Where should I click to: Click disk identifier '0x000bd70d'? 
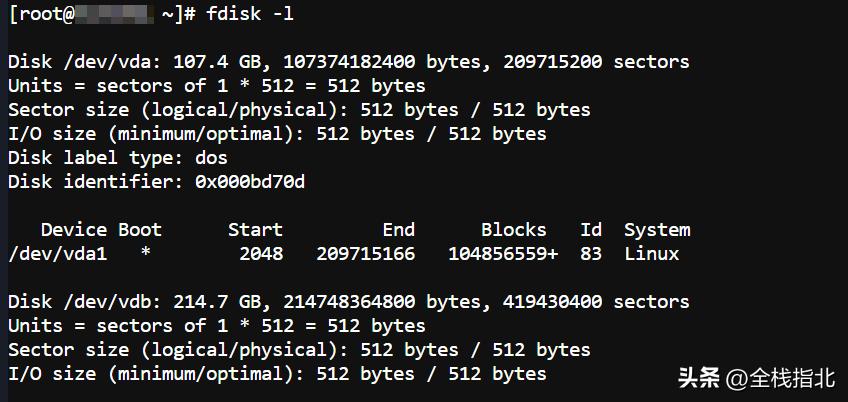click(250, 182)
